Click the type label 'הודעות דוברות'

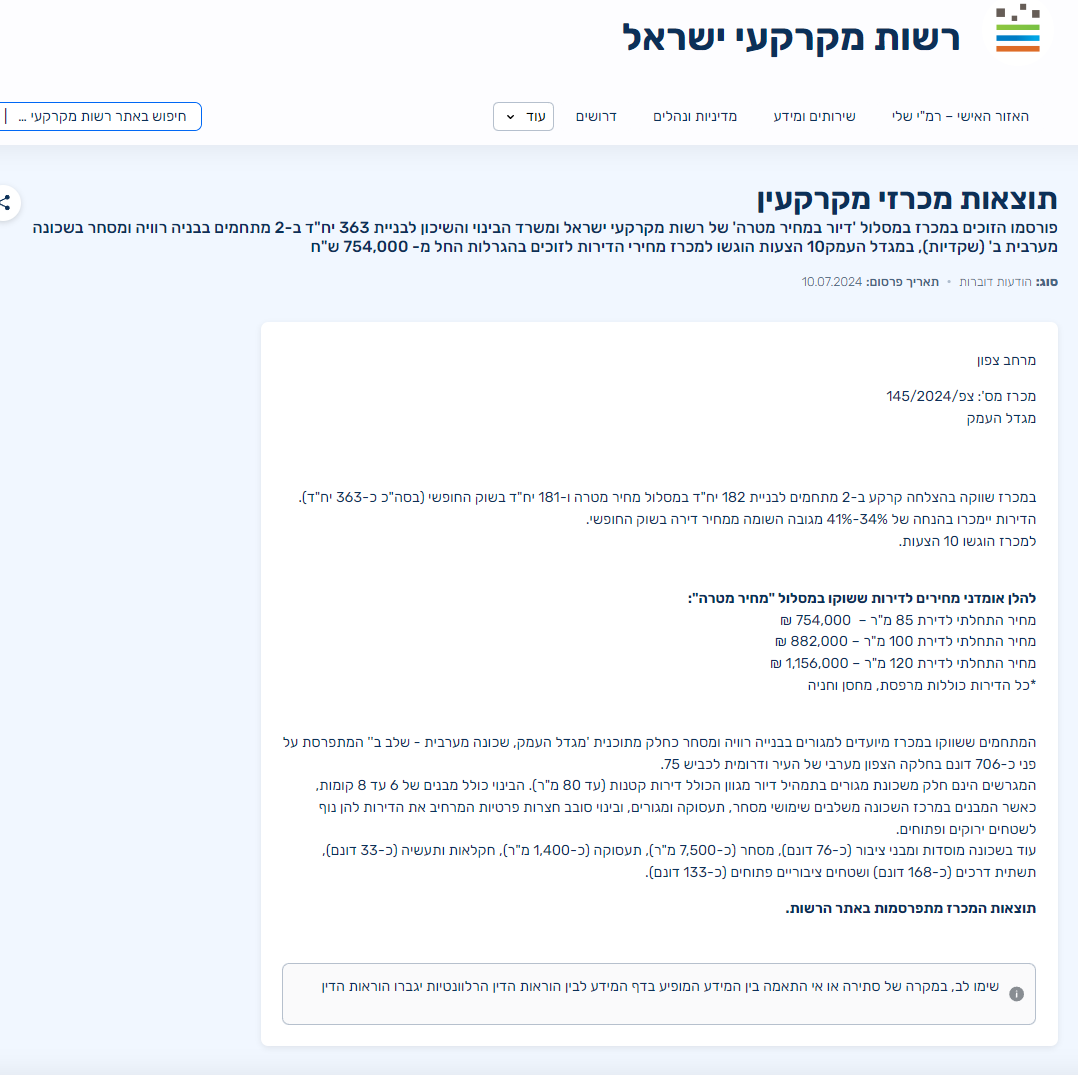pos(995,281)
